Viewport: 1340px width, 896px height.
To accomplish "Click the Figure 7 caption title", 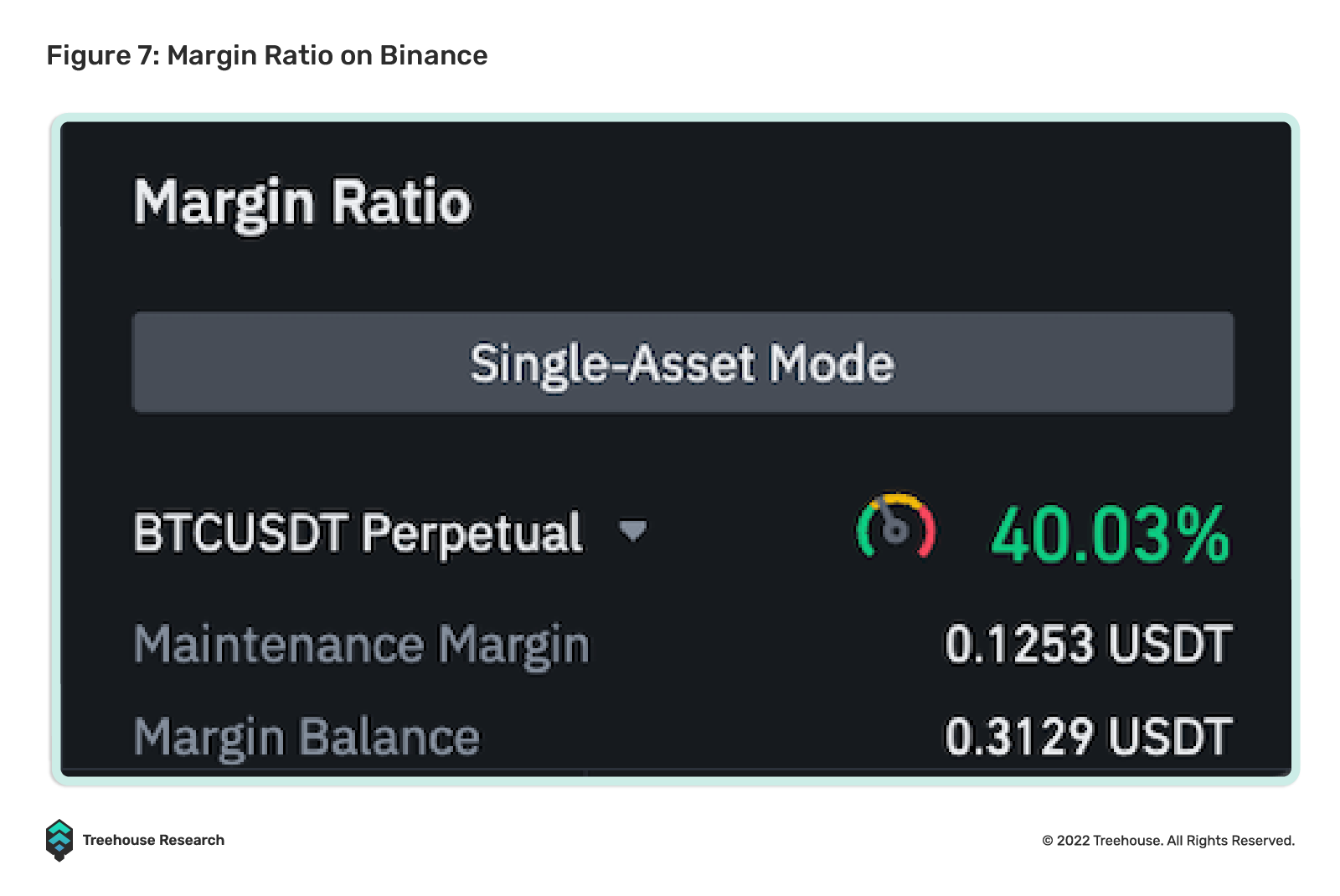I will click(267, 55).
